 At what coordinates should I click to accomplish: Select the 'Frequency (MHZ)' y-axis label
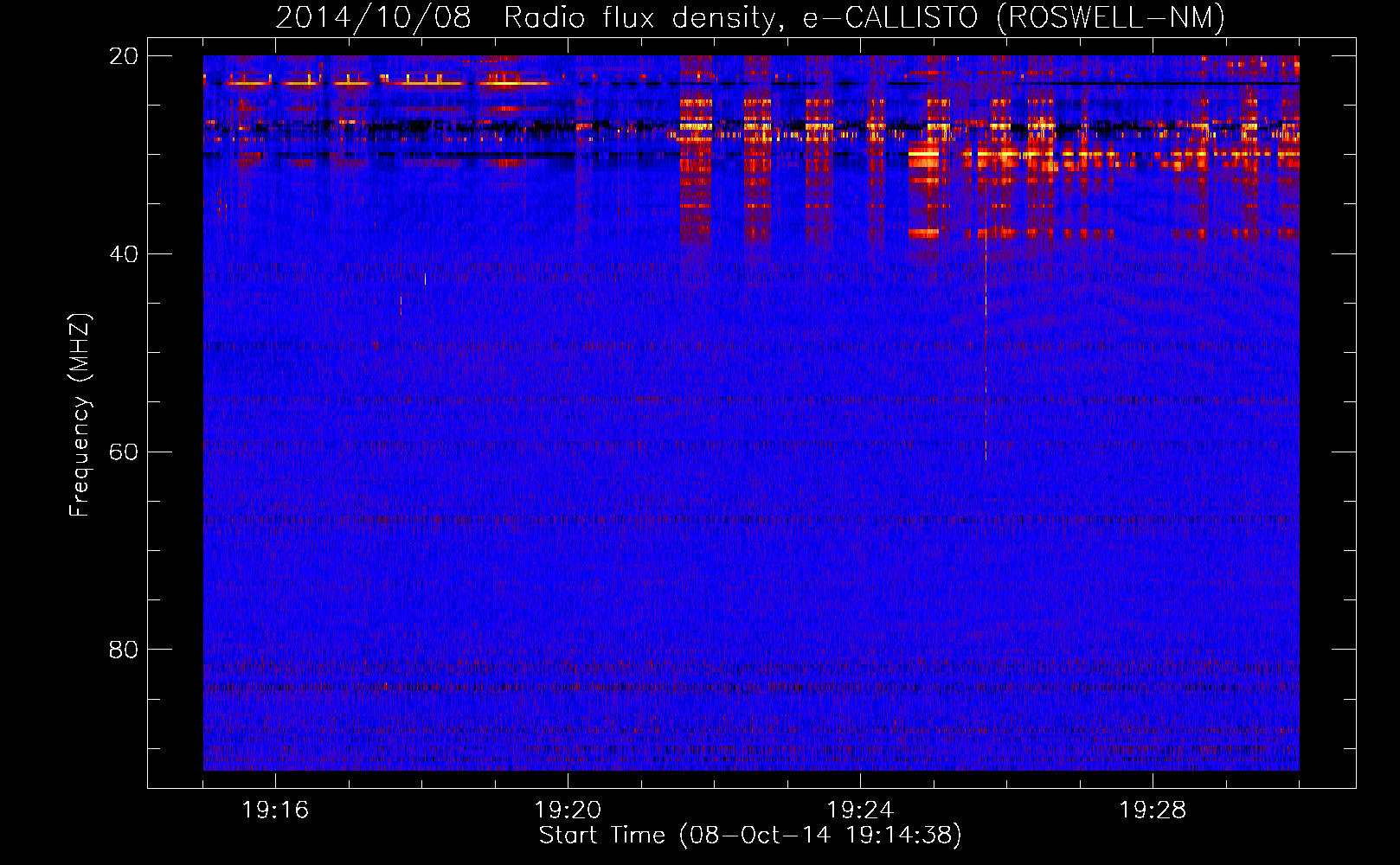click(80, 415)
